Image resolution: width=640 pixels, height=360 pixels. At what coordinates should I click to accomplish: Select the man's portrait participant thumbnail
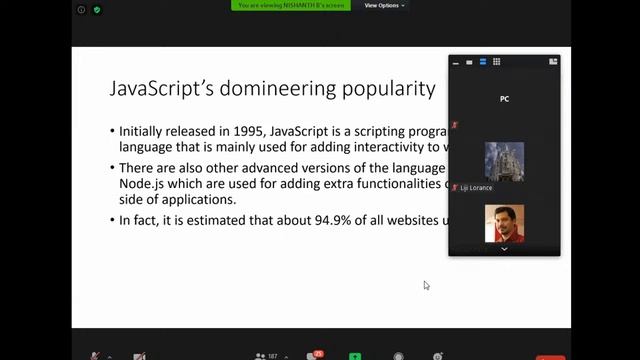(504, 224)
